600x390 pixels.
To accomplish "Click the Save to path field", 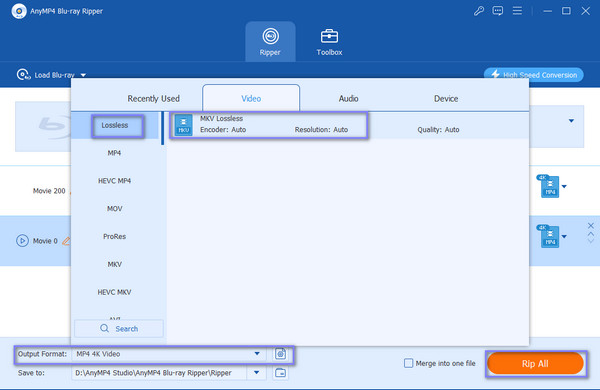I will (159, 372).
